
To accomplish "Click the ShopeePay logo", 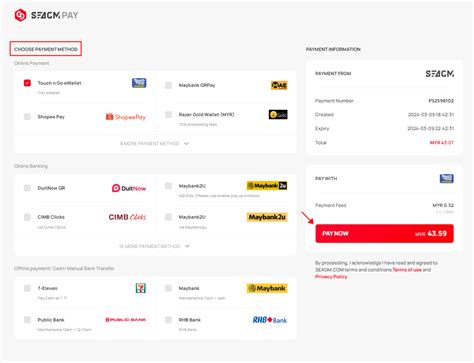I will point(126,117).
